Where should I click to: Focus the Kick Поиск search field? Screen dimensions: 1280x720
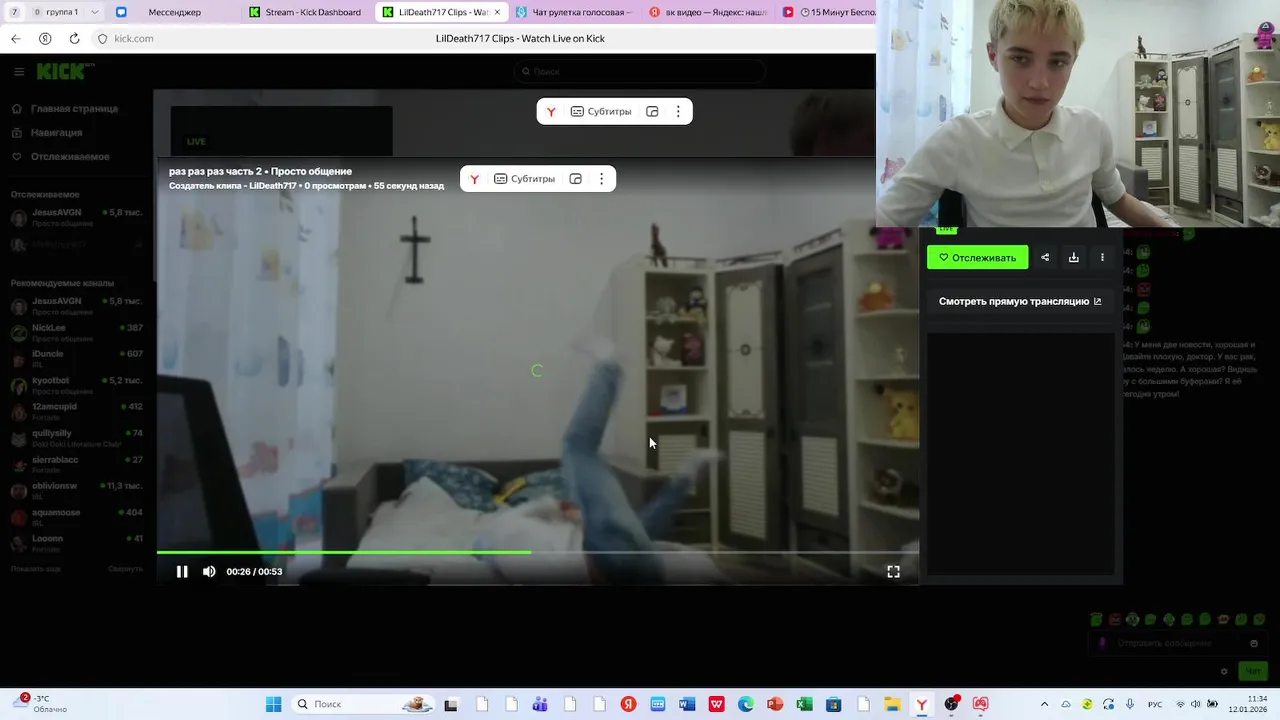click(640, 71)
